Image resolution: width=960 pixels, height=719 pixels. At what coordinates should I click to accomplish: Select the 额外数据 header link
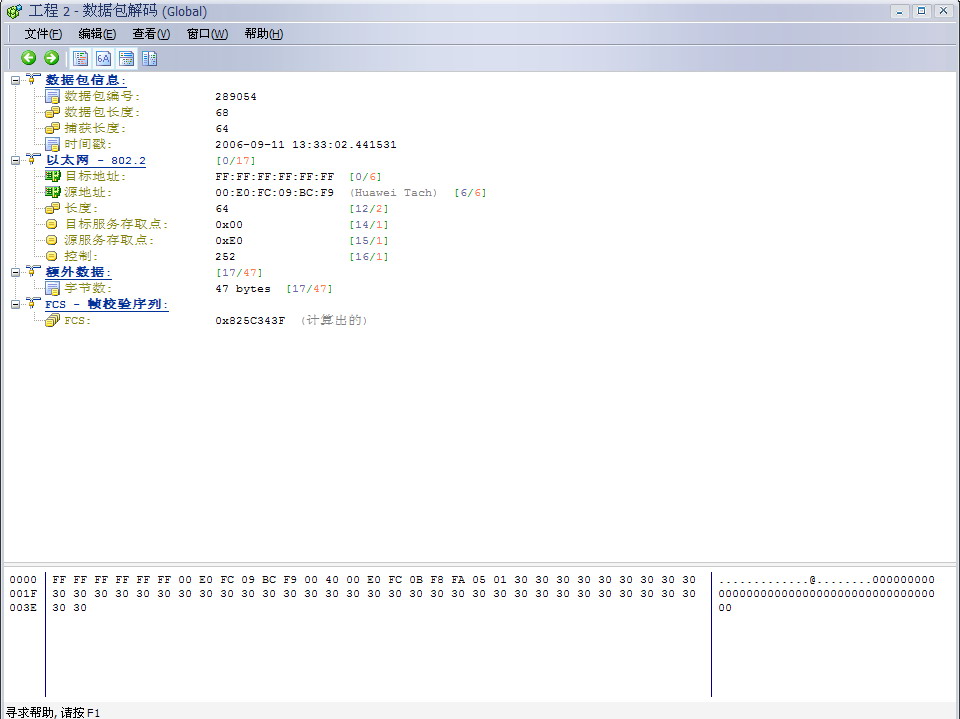pos(78,272)
